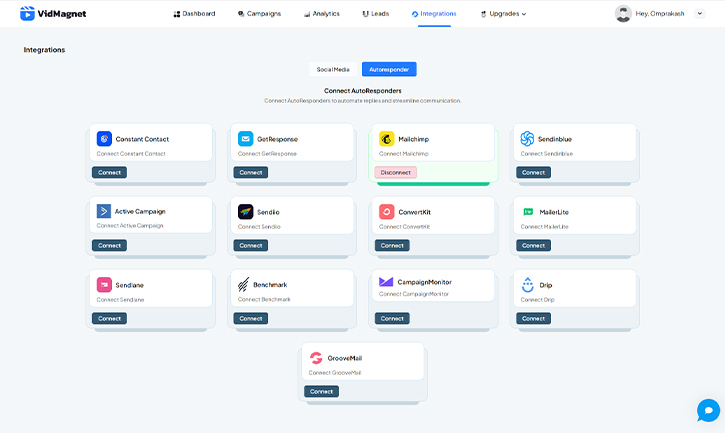Screen dimensions: 725x433
Task: Click the user profile avatar
Action: click(623, 13)
